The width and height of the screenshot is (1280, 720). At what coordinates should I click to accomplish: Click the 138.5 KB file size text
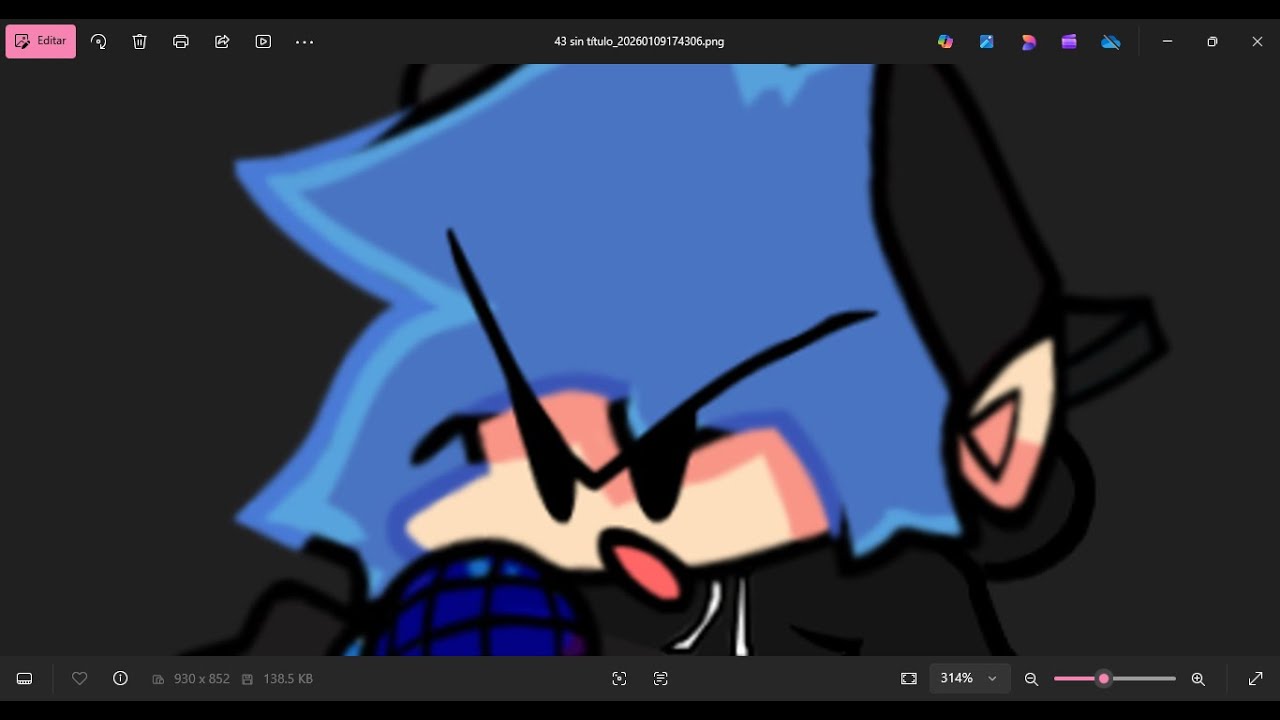pos(288,678)
